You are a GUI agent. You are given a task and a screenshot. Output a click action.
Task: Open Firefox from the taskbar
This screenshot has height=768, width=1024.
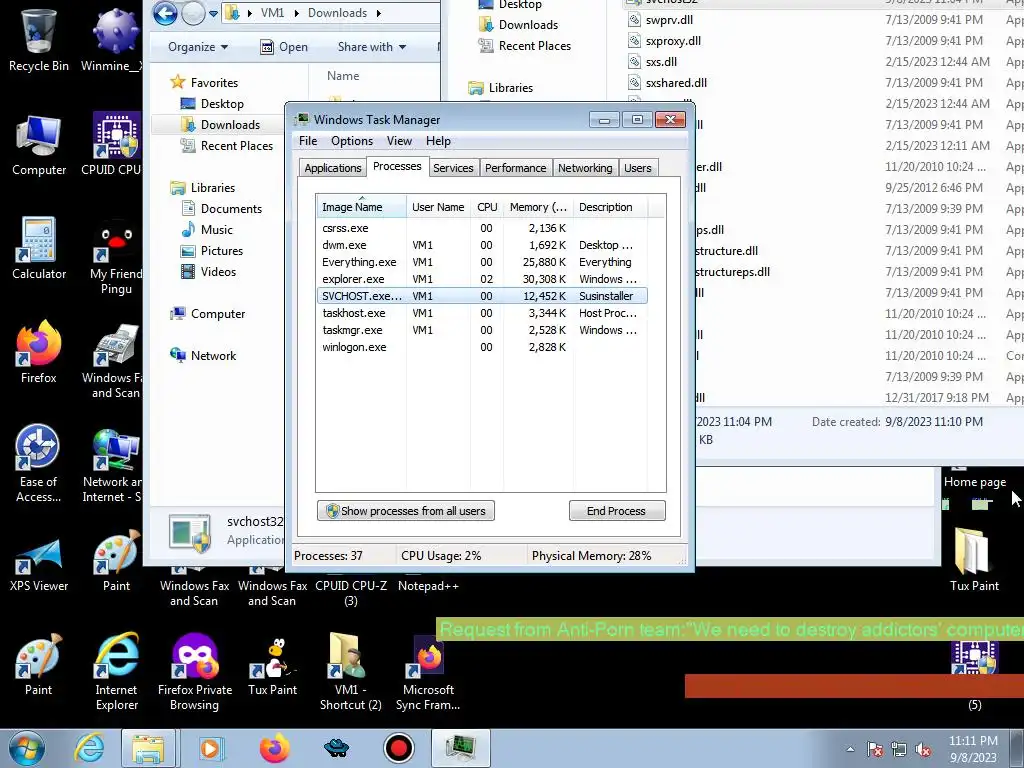(274, 748)
